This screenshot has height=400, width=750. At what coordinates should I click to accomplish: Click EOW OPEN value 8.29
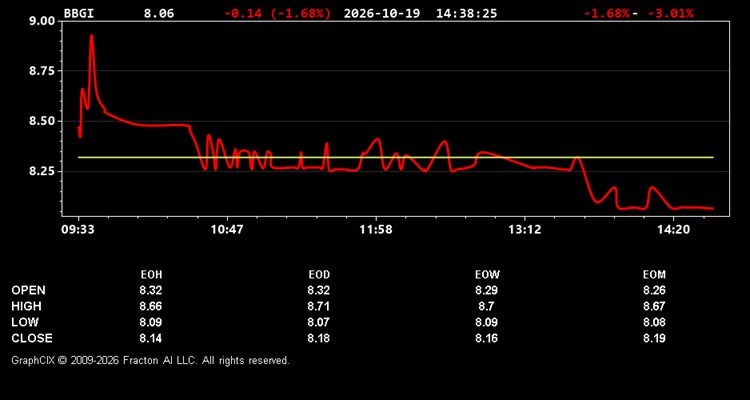tap(486, 290)
